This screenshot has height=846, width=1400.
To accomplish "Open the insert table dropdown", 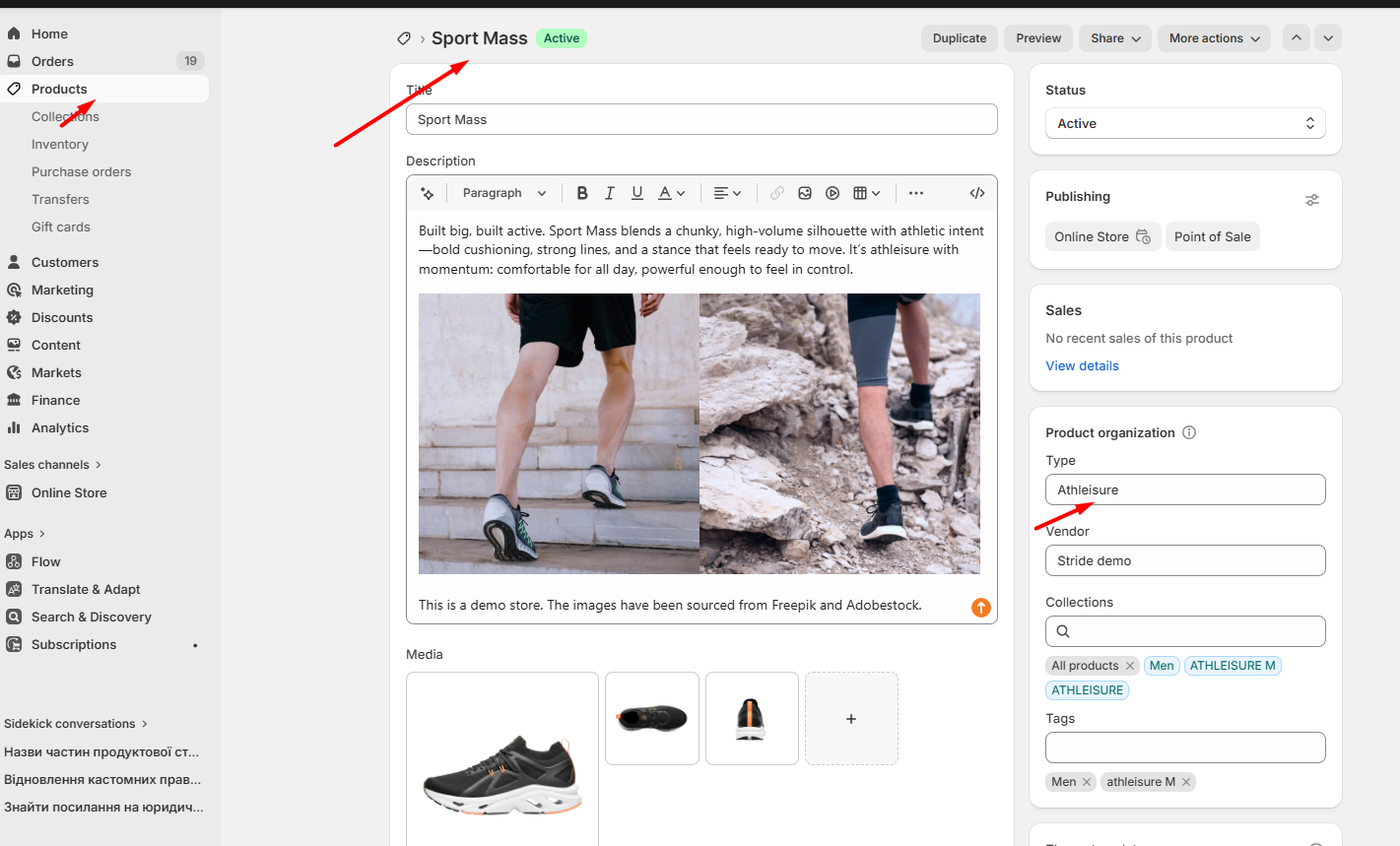I will click(867, 193).
